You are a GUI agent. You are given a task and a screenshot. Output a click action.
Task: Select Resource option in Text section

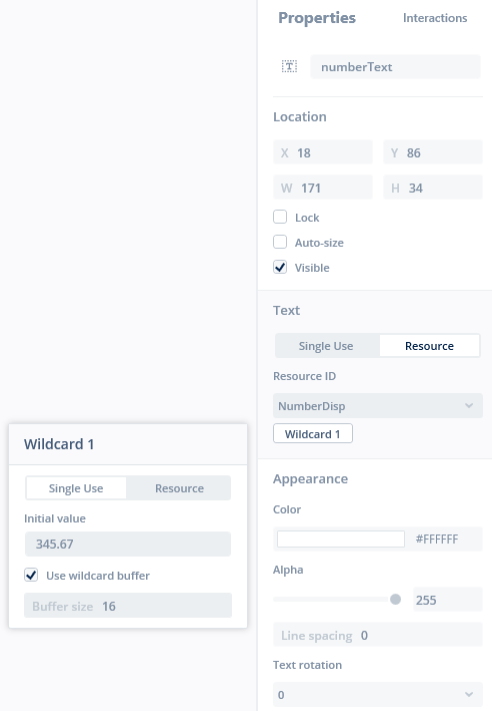click(429, 346)
